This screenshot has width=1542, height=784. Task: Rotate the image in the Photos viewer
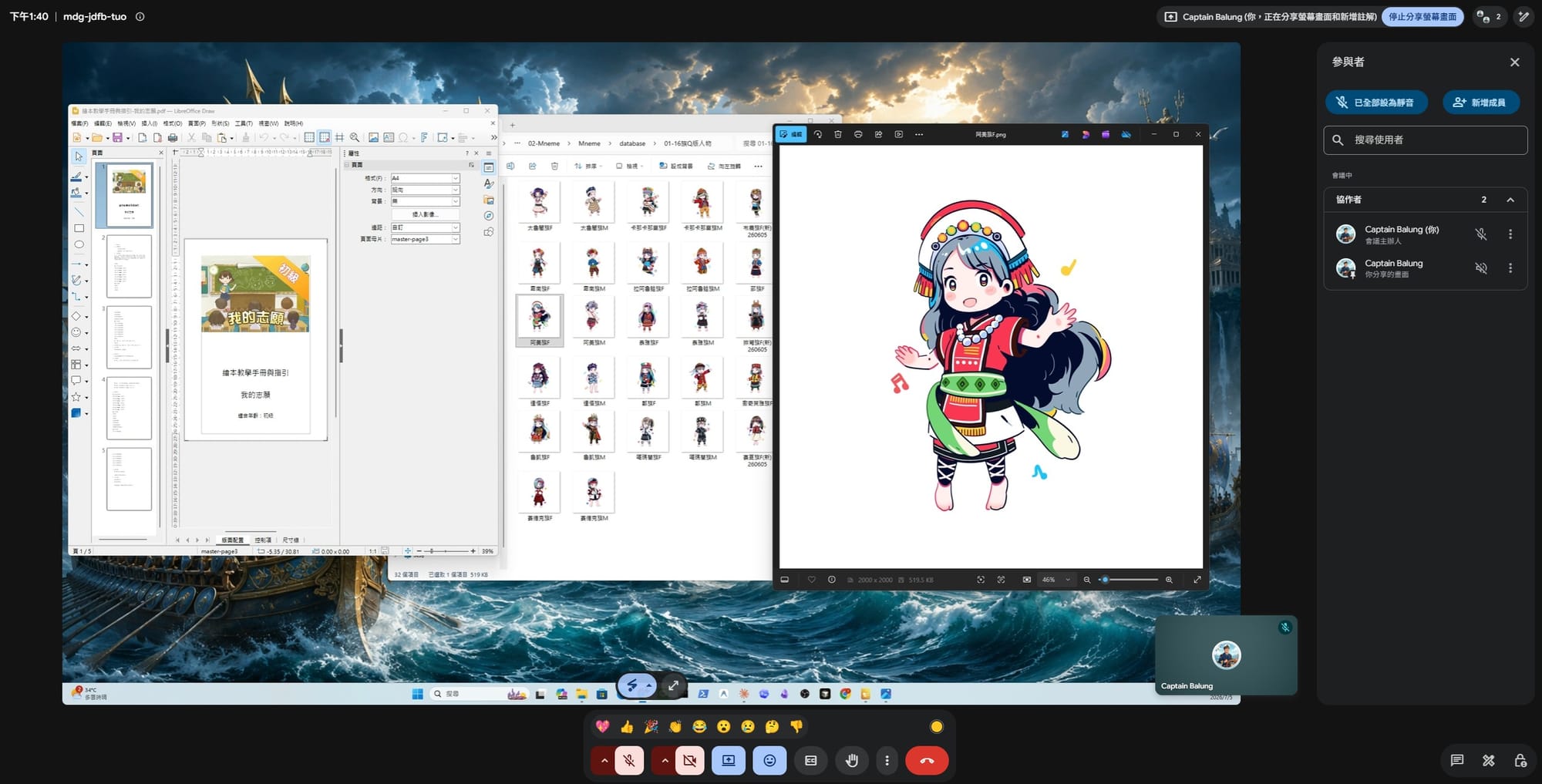point(818,134)
